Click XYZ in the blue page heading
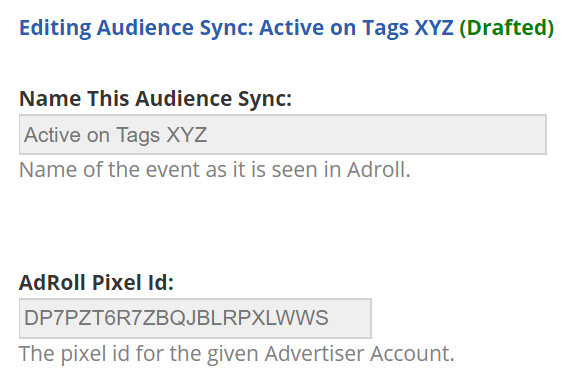The image size is (573, 383). 434,28
